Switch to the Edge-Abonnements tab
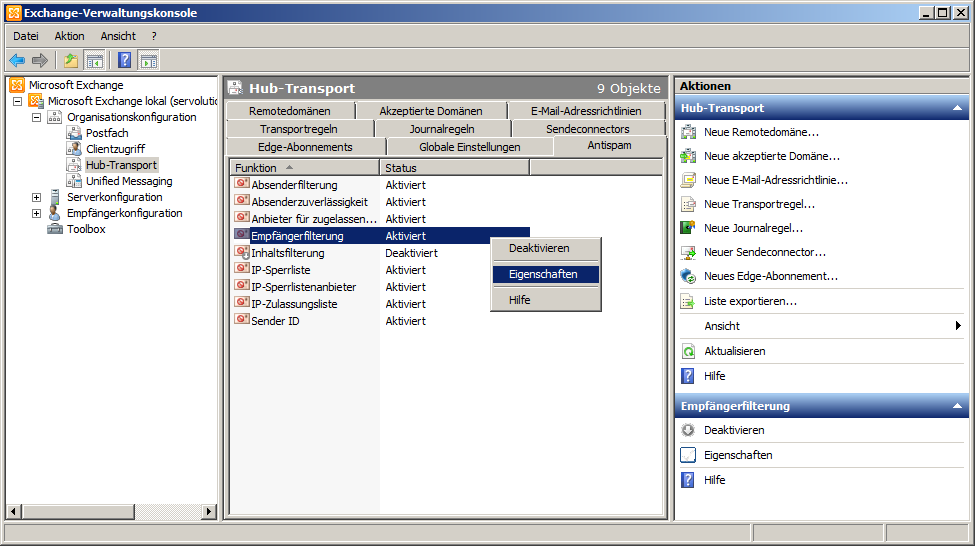975x546 pixels. (x=306, y=147)
